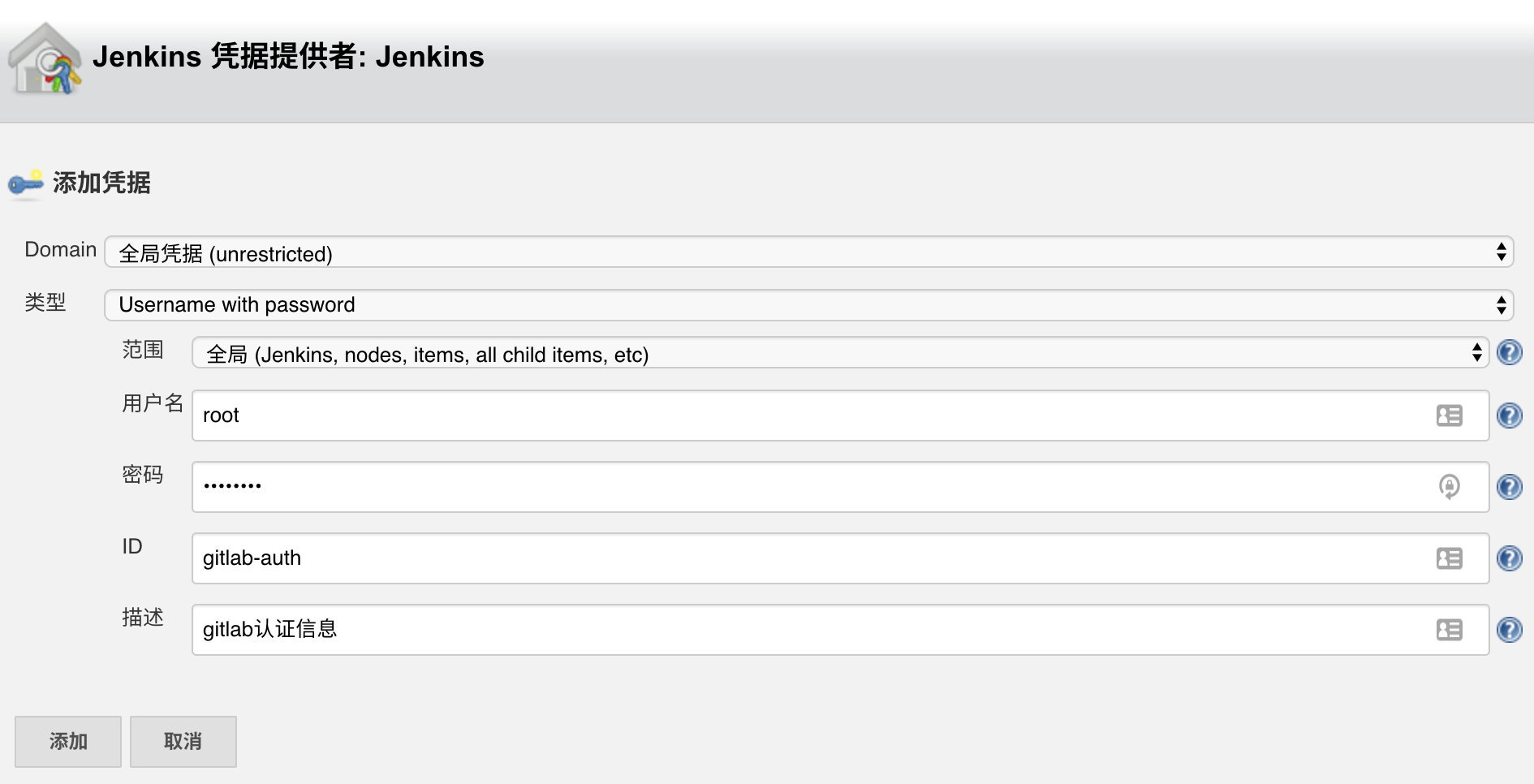Click the autofill icon in the ID field

tap(1449, 558)
